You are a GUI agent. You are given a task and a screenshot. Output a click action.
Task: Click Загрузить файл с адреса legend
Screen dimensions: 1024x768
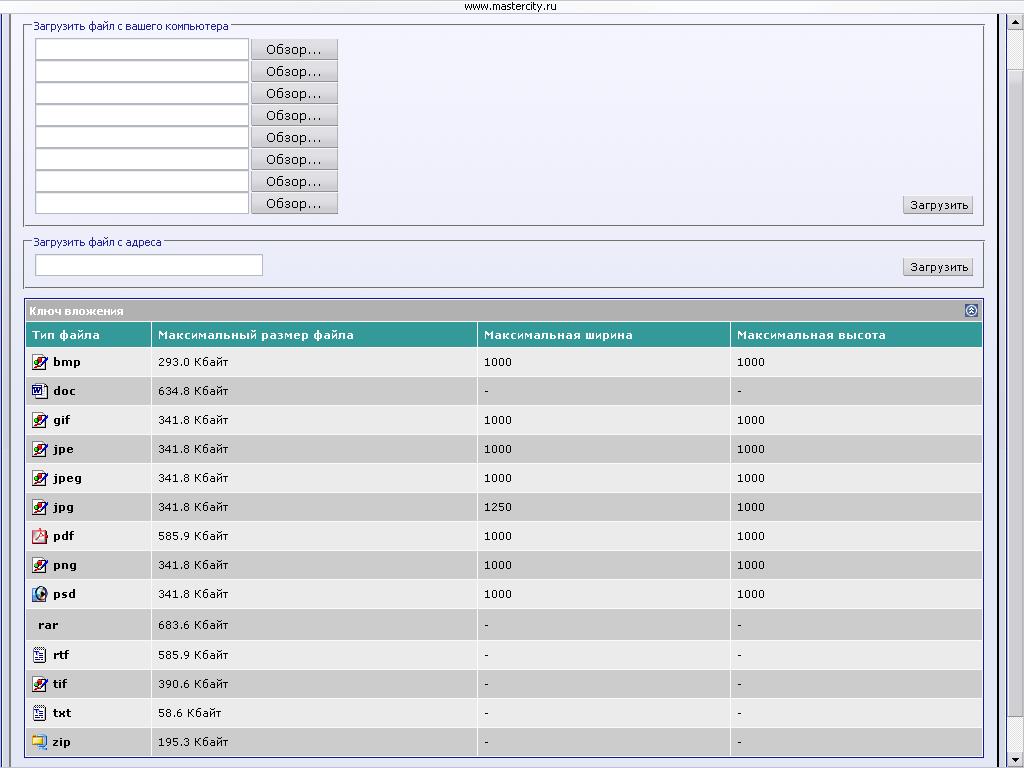coord(97,242)
